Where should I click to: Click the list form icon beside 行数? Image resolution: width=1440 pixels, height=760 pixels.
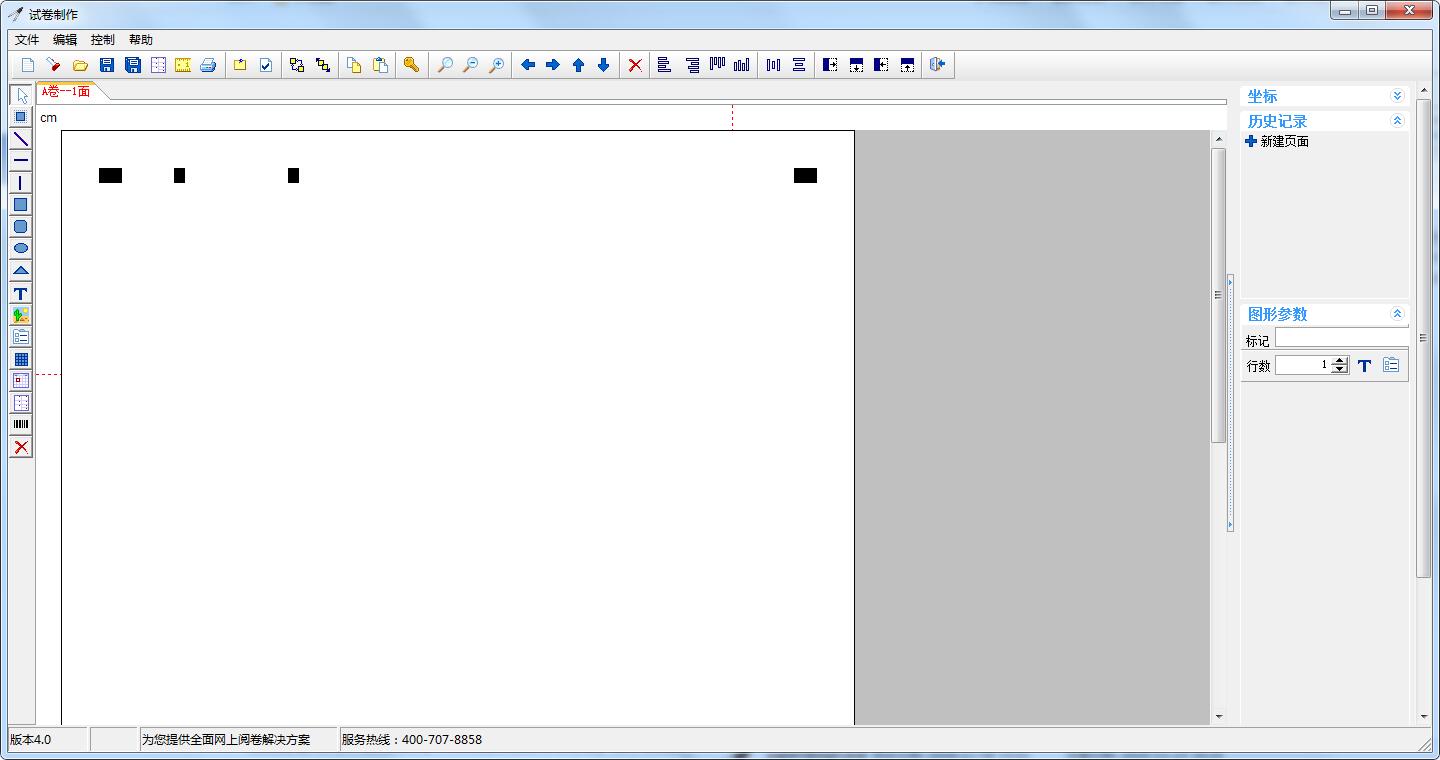1391,365
